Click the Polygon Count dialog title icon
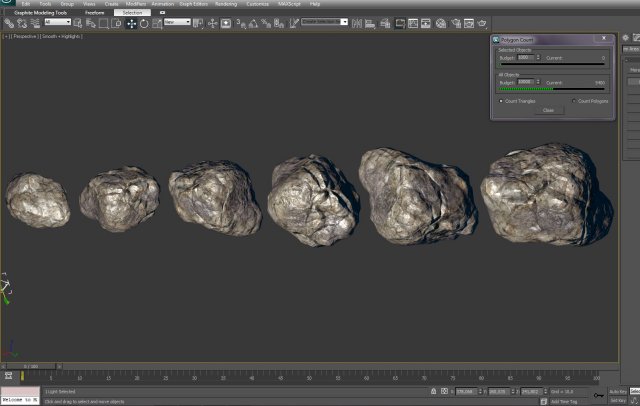Image resolution: width=640 pixels, height=406 pixels. [x=498, y=39]
